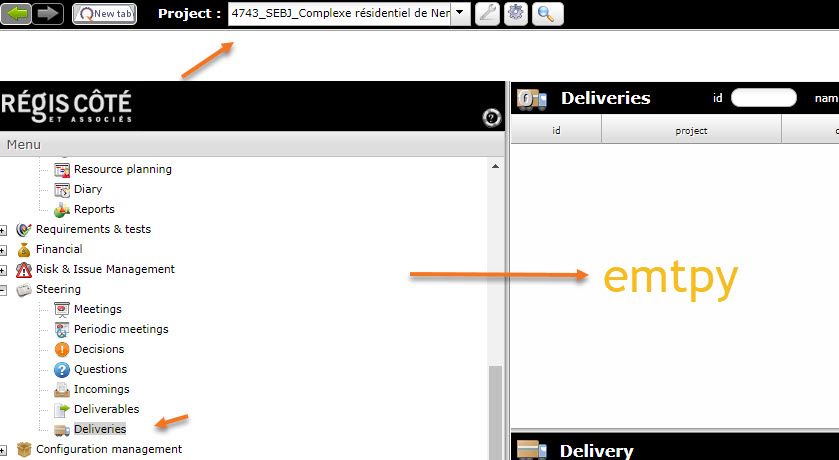Click the green back arrow button
Image resolution: width=839 pixels, height=460 pixels.
point(16,13)
